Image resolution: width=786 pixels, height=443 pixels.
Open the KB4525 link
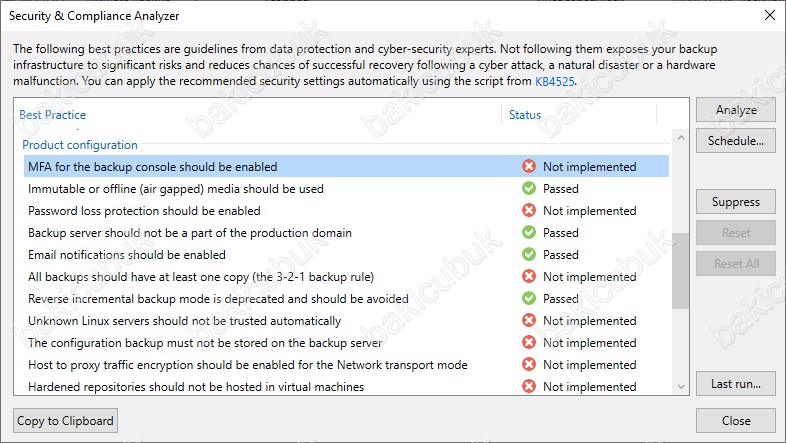[554, 81]
